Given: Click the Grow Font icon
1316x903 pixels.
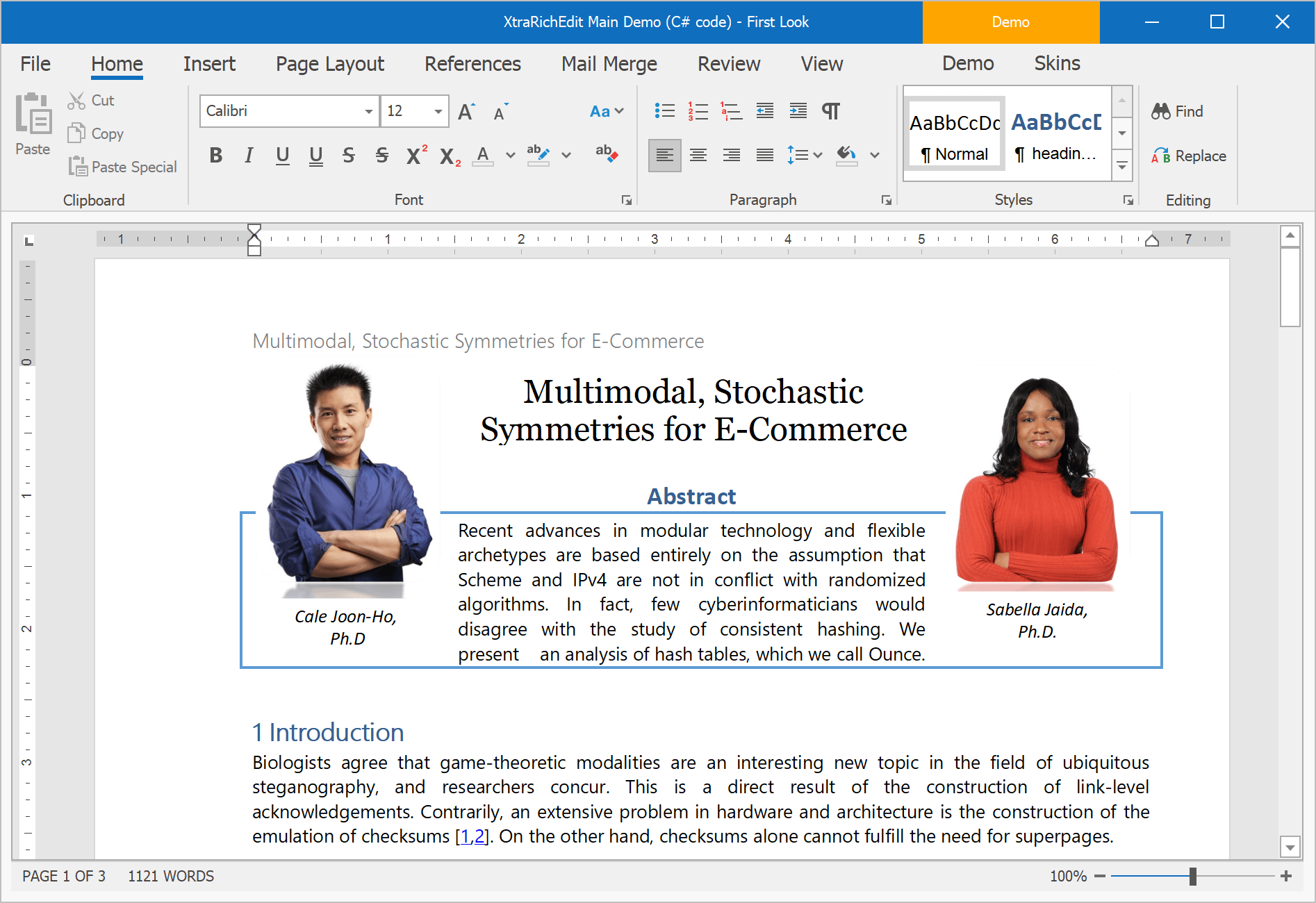Looking at the screenshot, I should coord(466,111).
